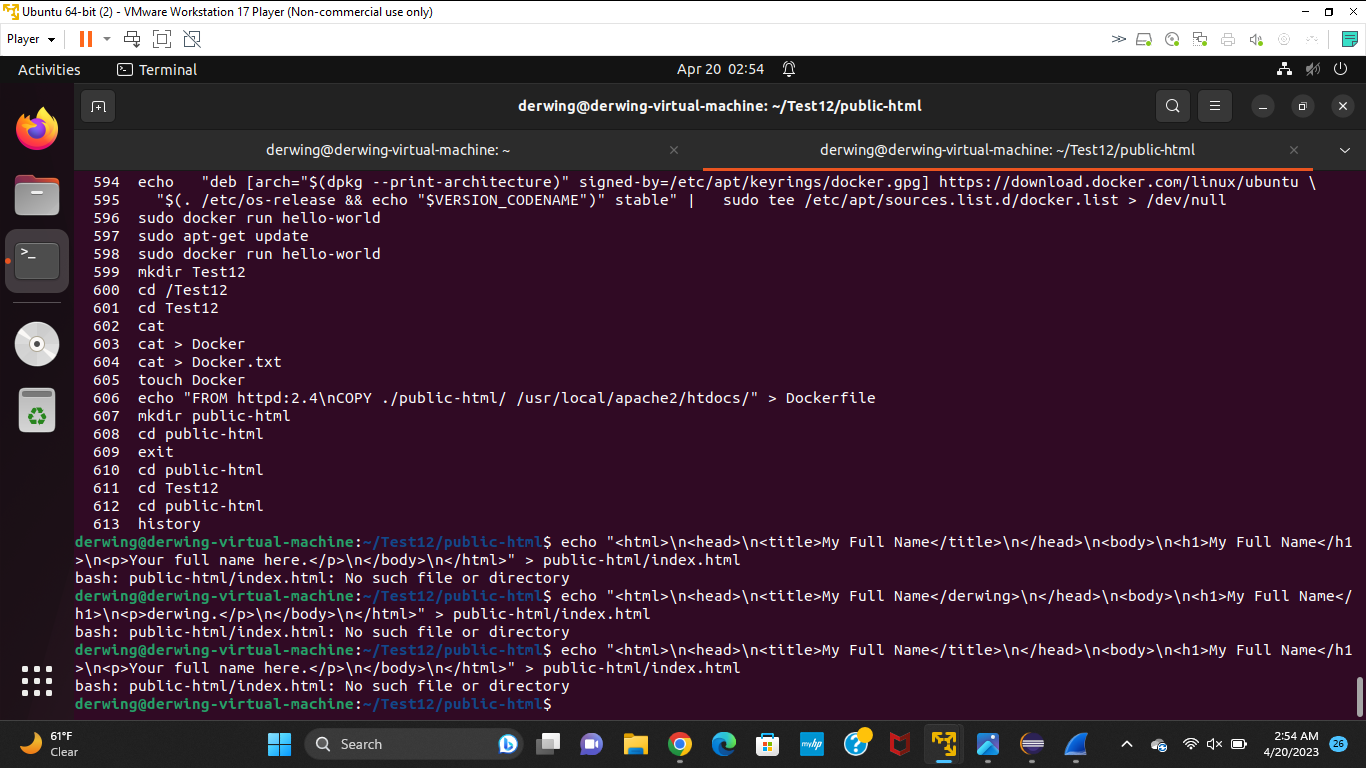
Task: Enter full screen mode in VMware toolbar
Action: click(161, 39)
